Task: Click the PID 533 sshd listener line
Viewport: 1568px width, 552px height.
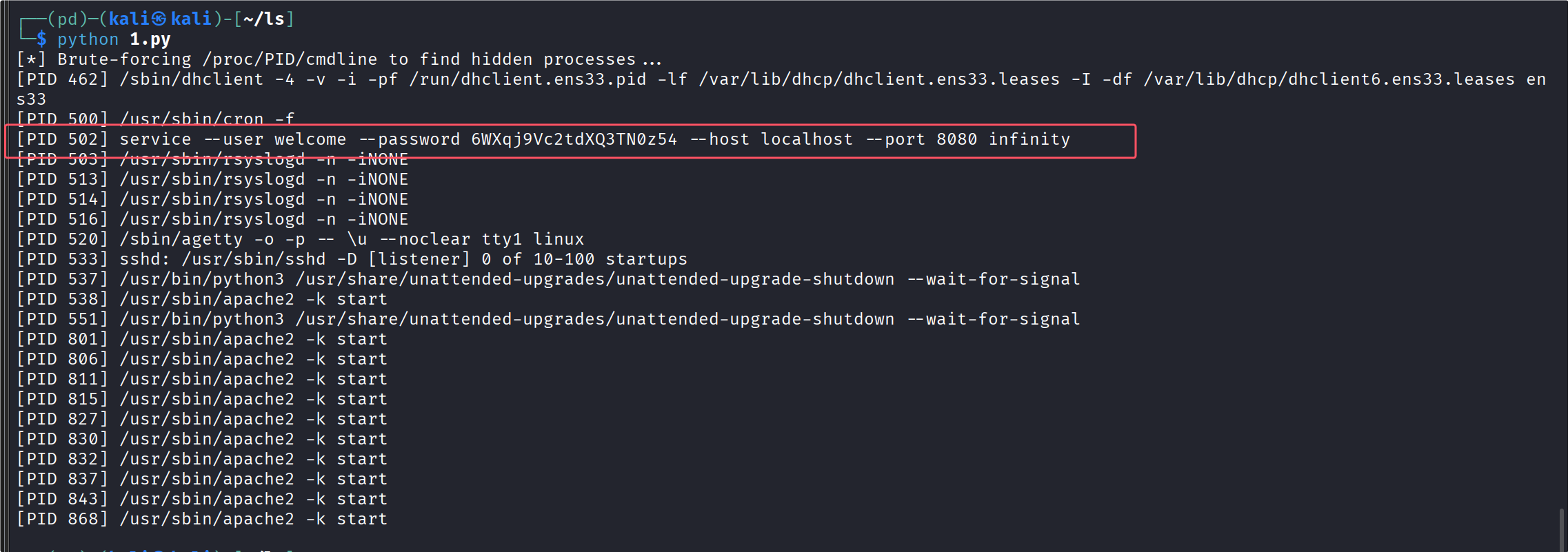Action: pos(352,259)
